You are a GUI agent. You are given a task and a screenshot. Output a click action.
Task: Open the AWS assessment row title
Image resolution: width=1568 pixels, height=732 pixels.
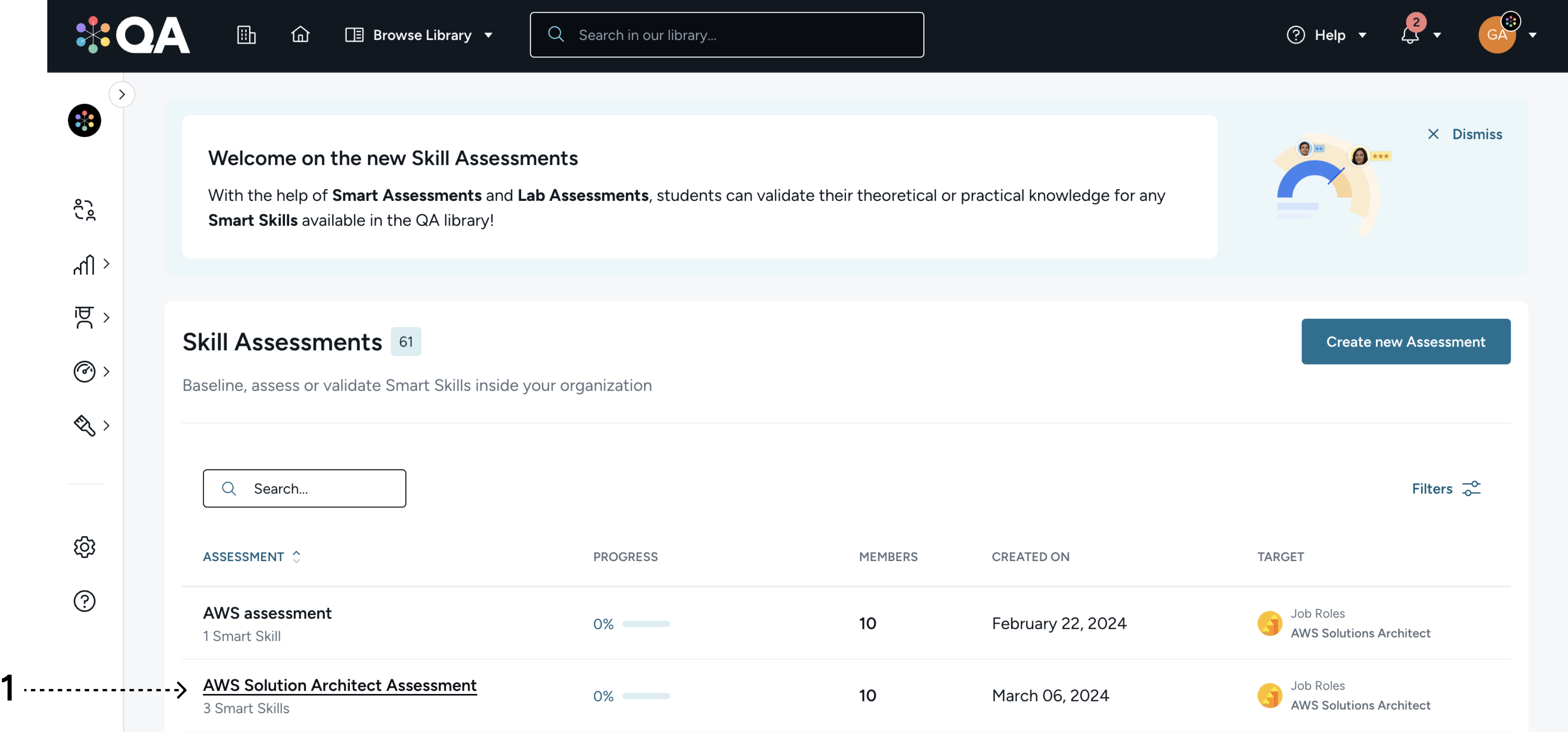267,613
